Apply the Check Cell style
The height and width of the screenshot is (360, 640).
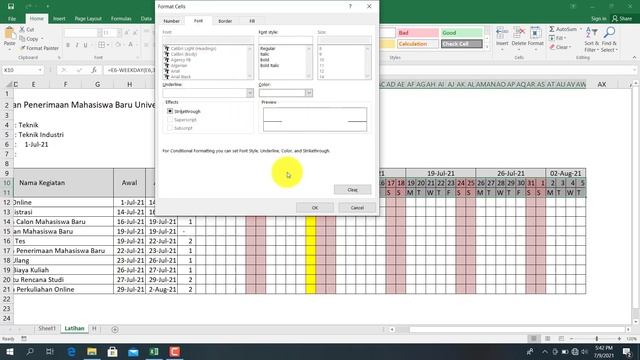[x=461, y=44]
